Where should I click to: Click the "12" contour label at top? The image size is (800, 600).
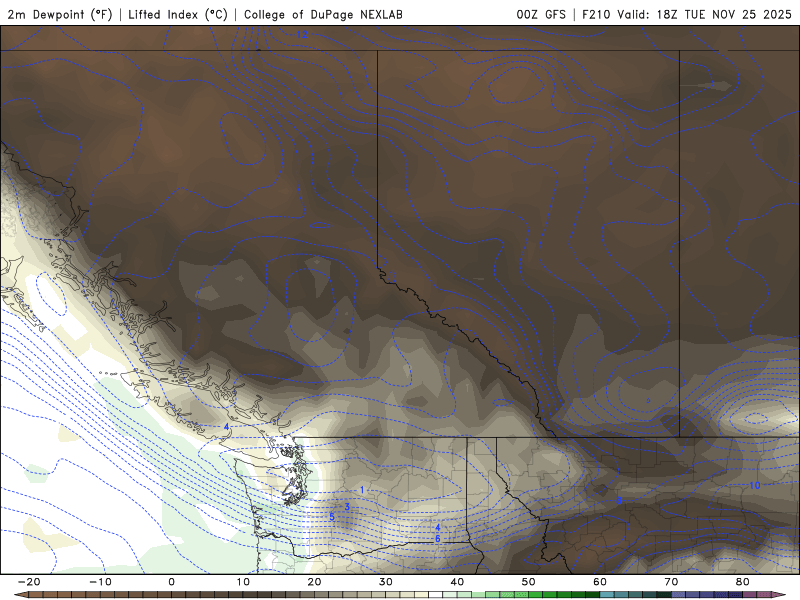[x=302, y=35]
